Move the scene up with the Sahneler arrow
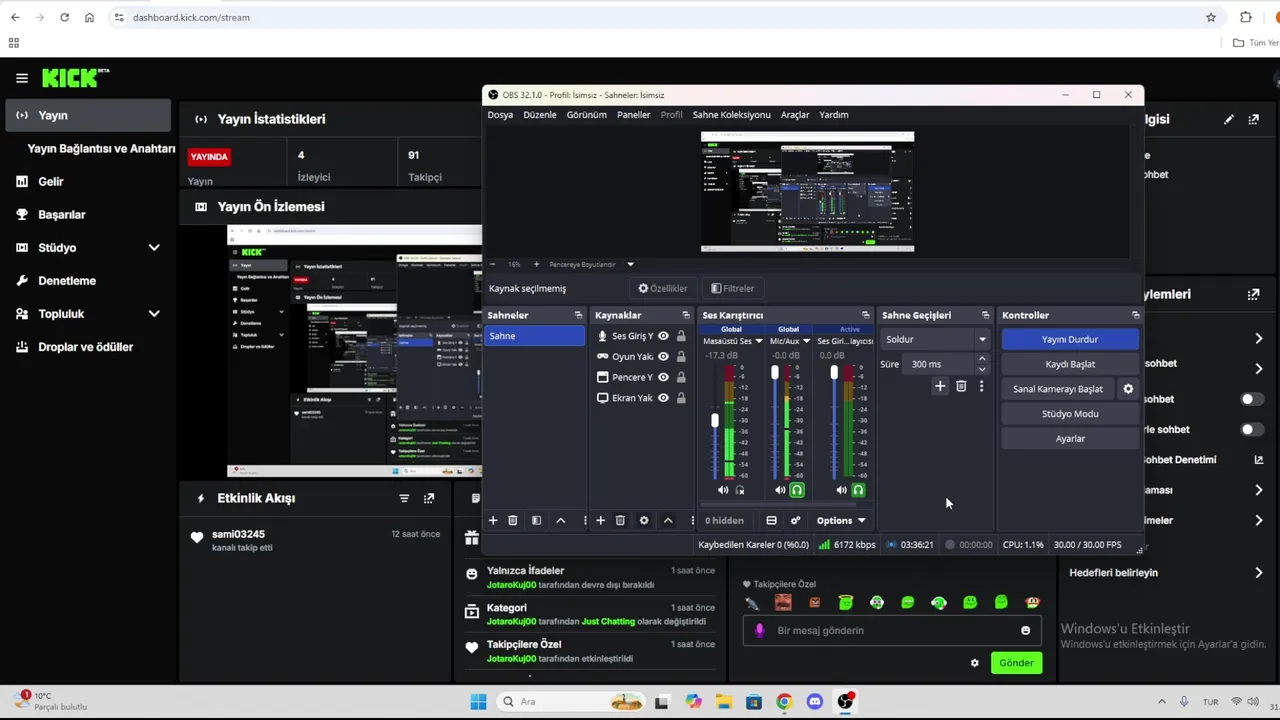Image resolution: width=1280 pixels, height=720 pixels. 560,520
